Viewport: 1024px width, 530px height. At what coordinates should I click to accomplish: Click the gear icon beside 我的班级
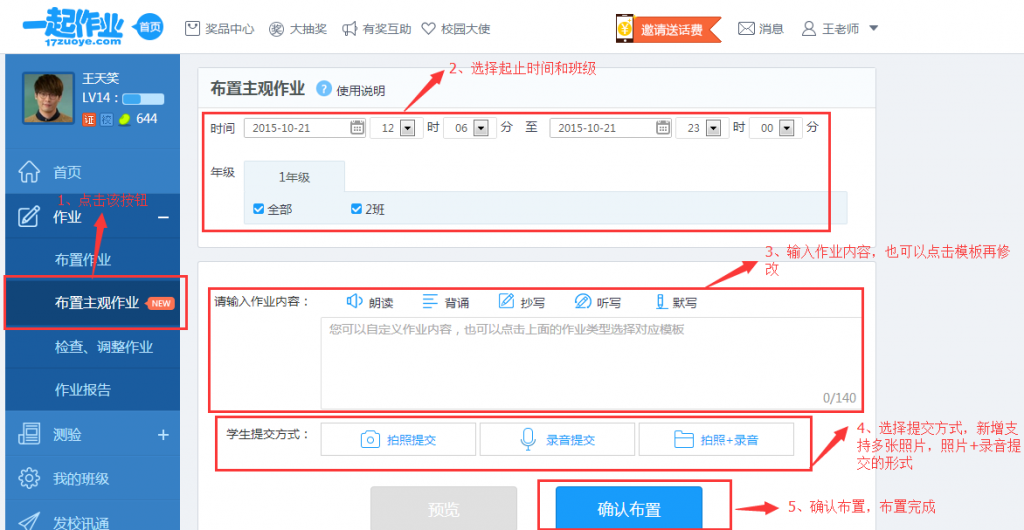point(29,478)
